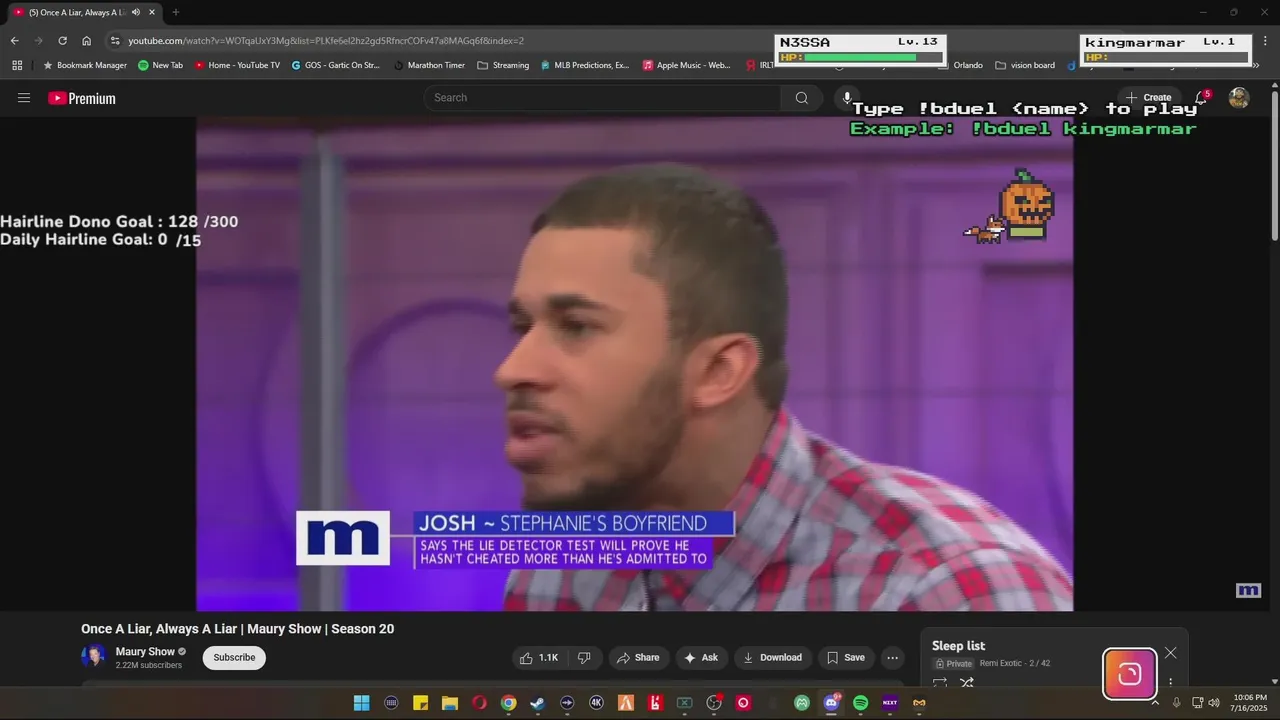1280x720 pixels.
Task: Open 'Apple Music - Web...' bookmark
Action: click(686, 65)
